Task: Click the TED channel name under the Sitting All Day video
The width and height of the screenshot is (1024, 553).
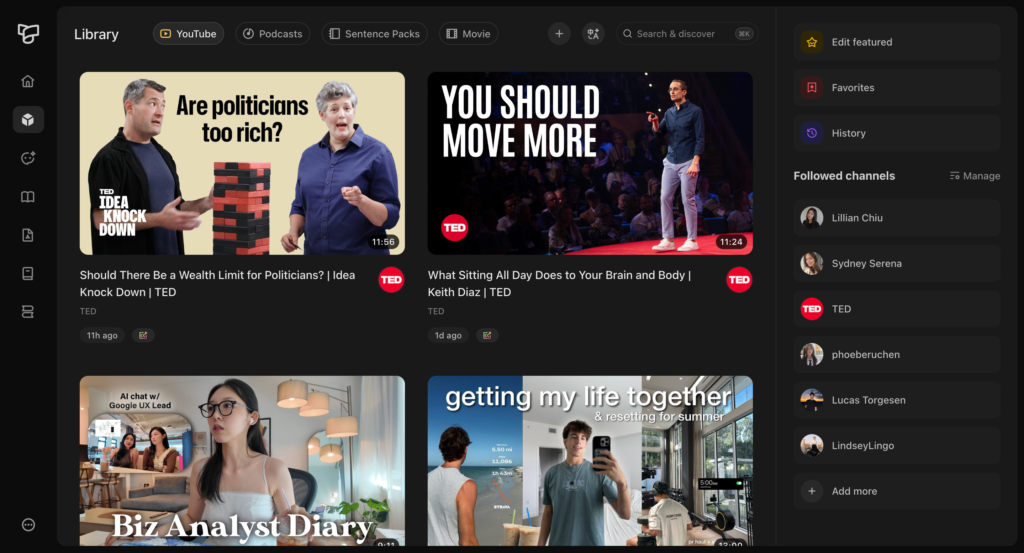Action: (x=436, y=311)
